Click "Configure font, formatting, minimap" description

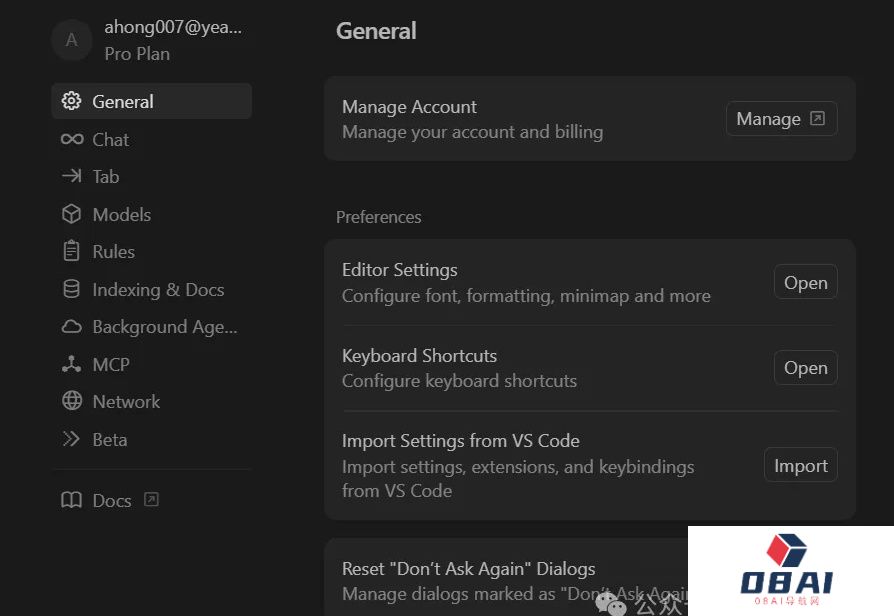pyautogui.click(x=526, y=295)
